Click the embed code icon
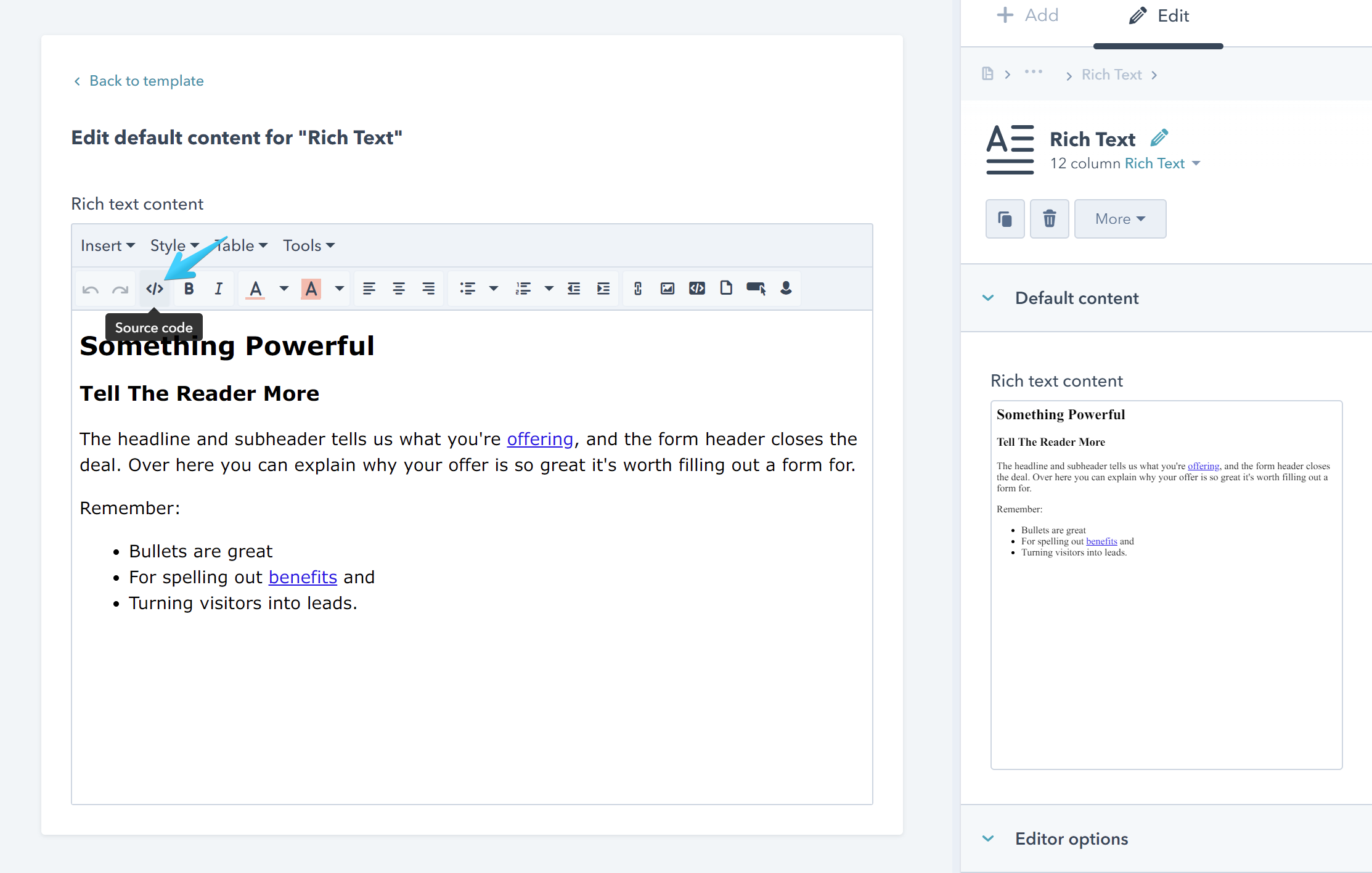This screenshot has height=873, width=1372. (x=697, y=289)
